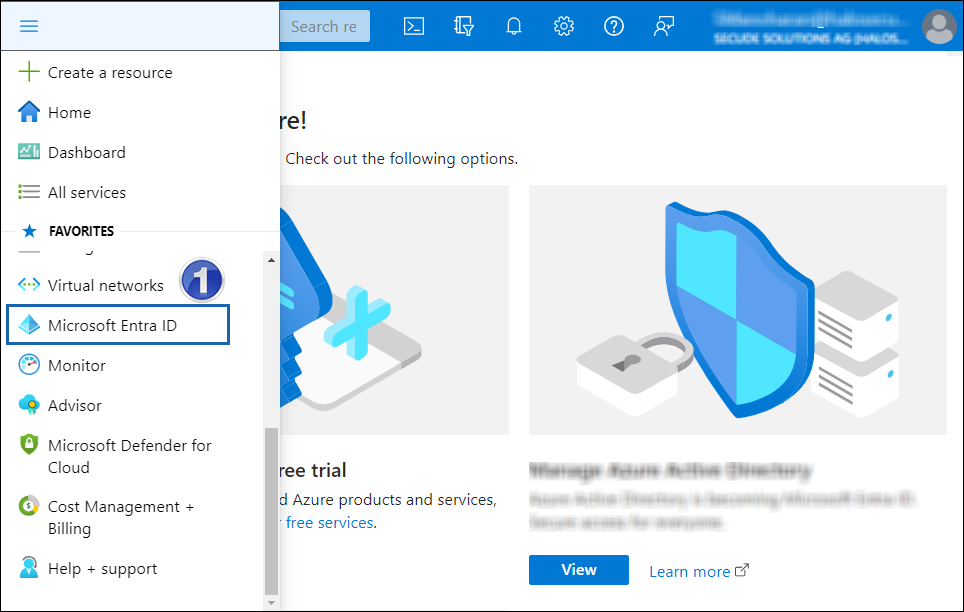This screenshot has width=964, height=612.
Task: Click the search resources input field
Action: pos(324,26)
